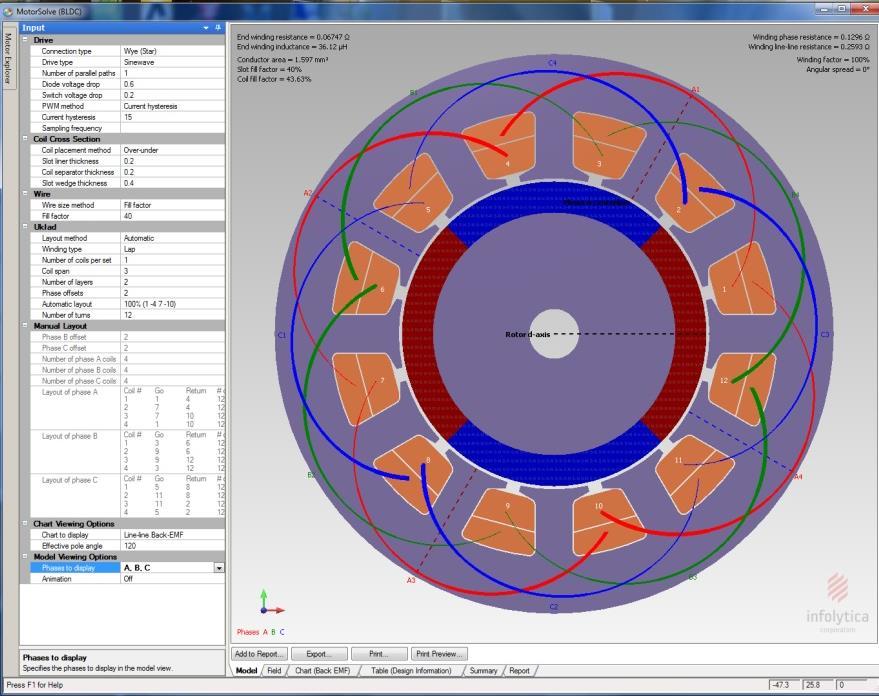879x696 pixels.
Task: Click the empty Sampling frequency value field
Action: 172,128
